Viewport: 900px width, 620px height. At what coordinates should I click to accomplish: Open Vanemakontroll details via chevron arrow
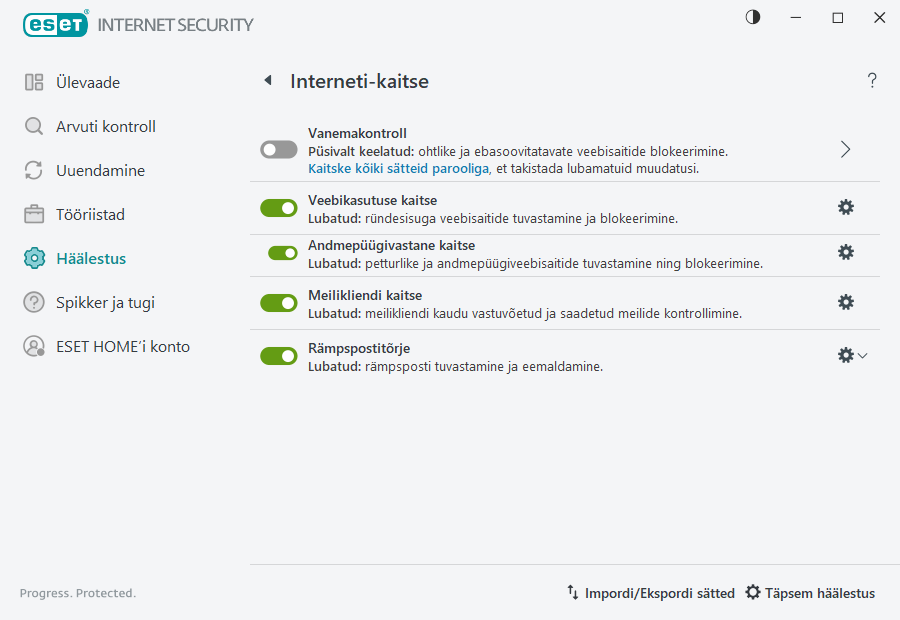click(845, 148)
